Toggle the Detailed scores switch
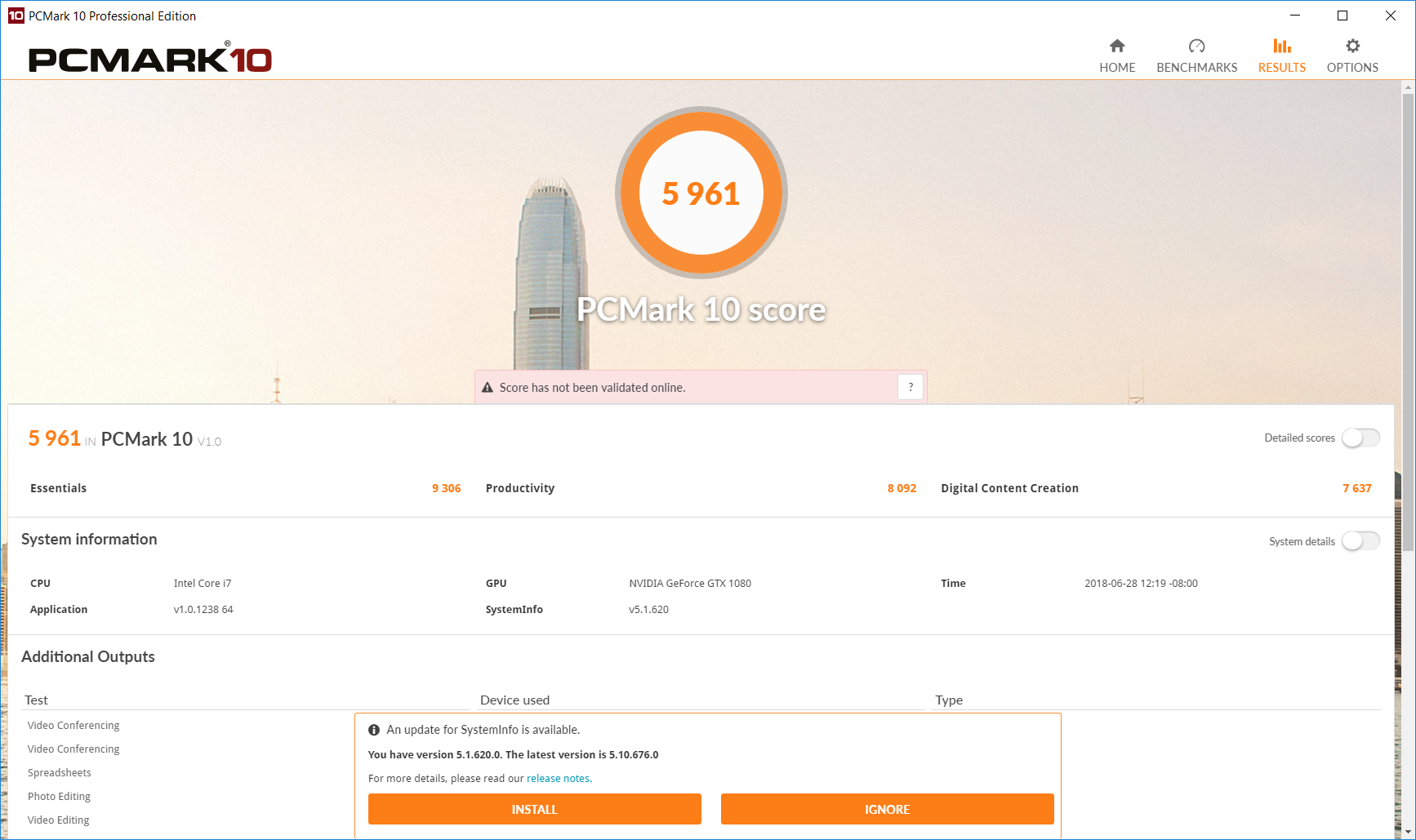This screenshot has height=840, width=1416. (1360, 438)
